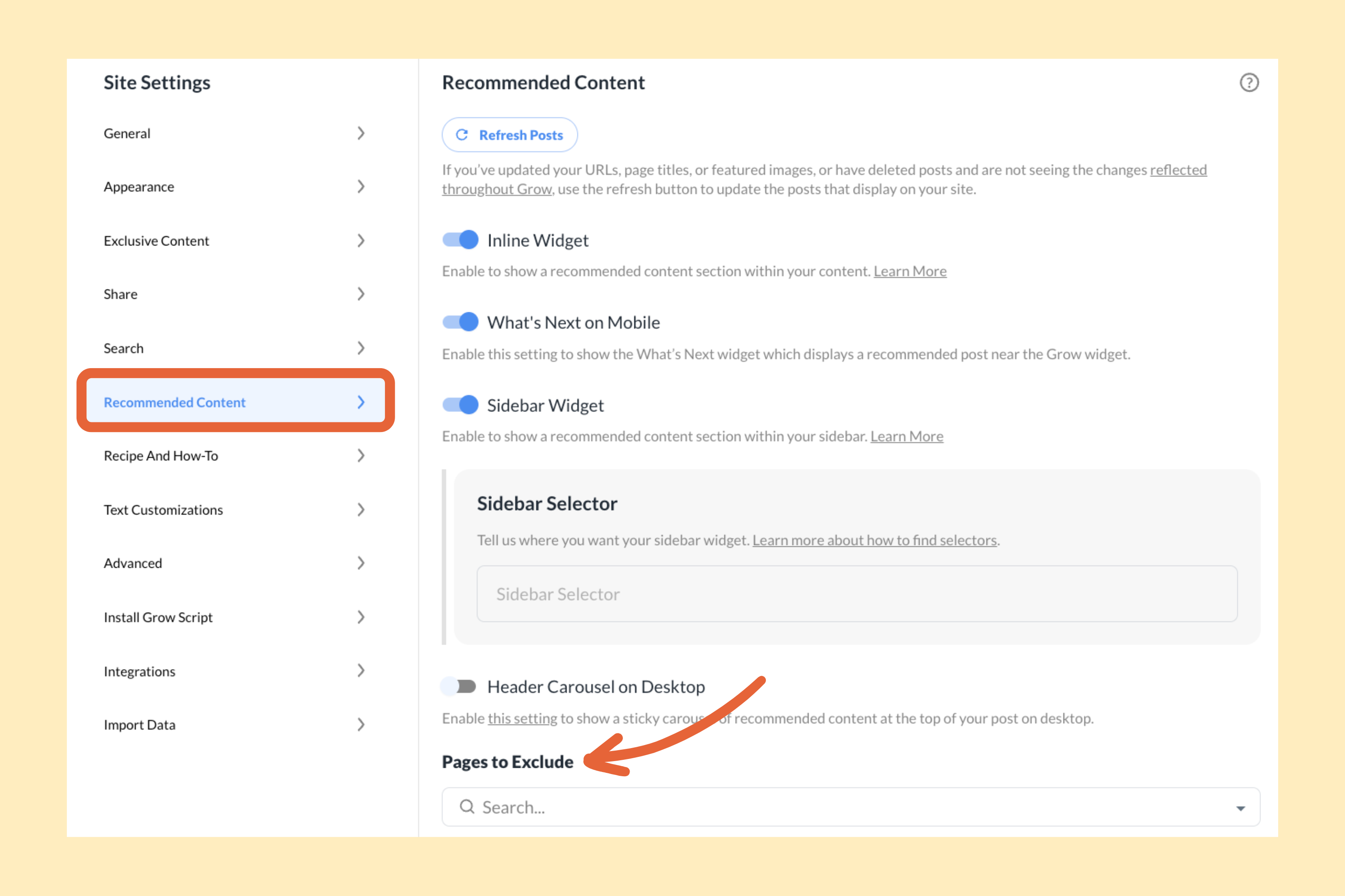Click the help question mark icon
This screenshot has width=1345, height=896.
pos(1249,83)
